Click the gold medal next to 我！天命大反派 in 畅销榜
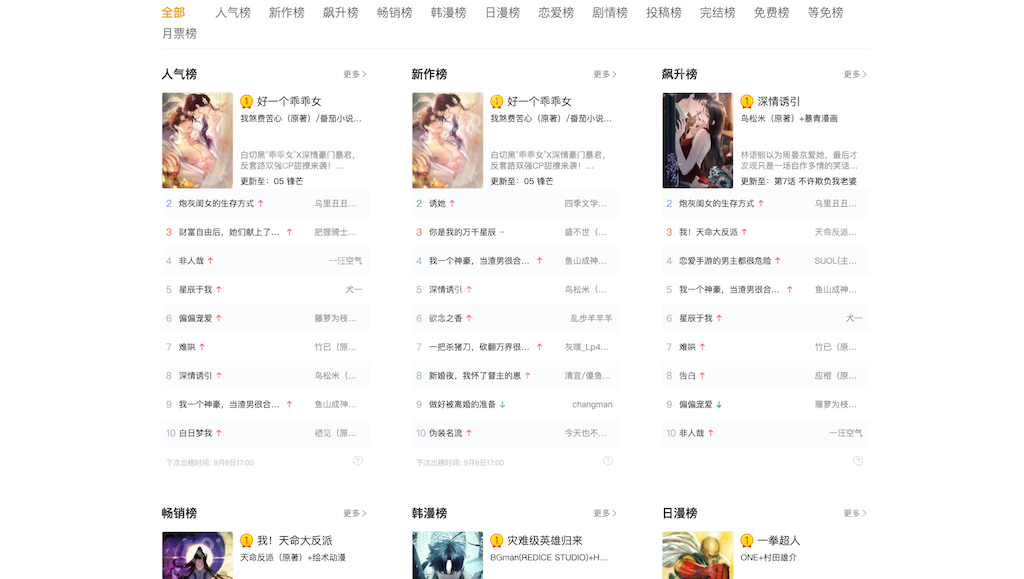 coord(246,541)
